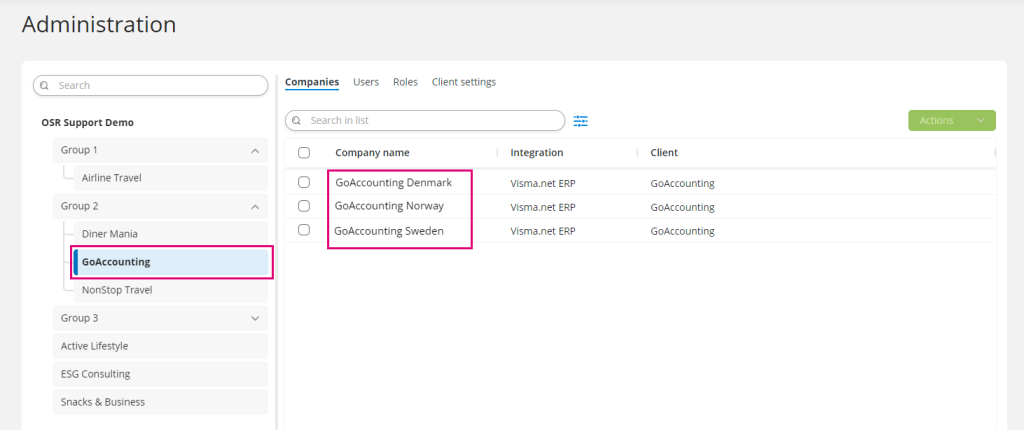The height and width of the screenshot is (430, 1024).
Task: Tick the GoAccounting Denmark checkbox
Action: (304, 182)
